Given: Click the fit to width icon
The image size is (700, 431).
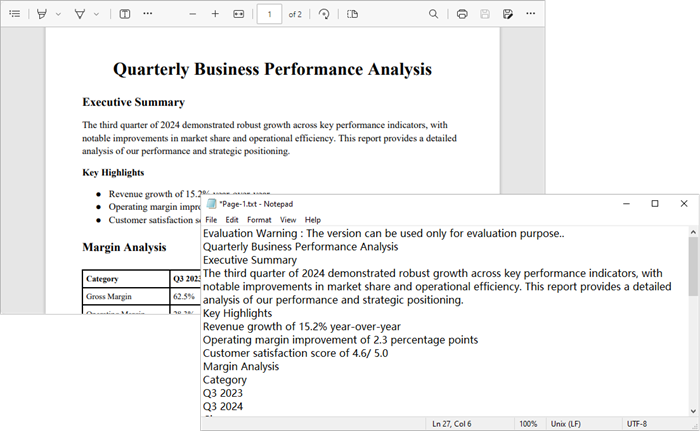Looking at the screenshot, I should [x=239, y=14].
